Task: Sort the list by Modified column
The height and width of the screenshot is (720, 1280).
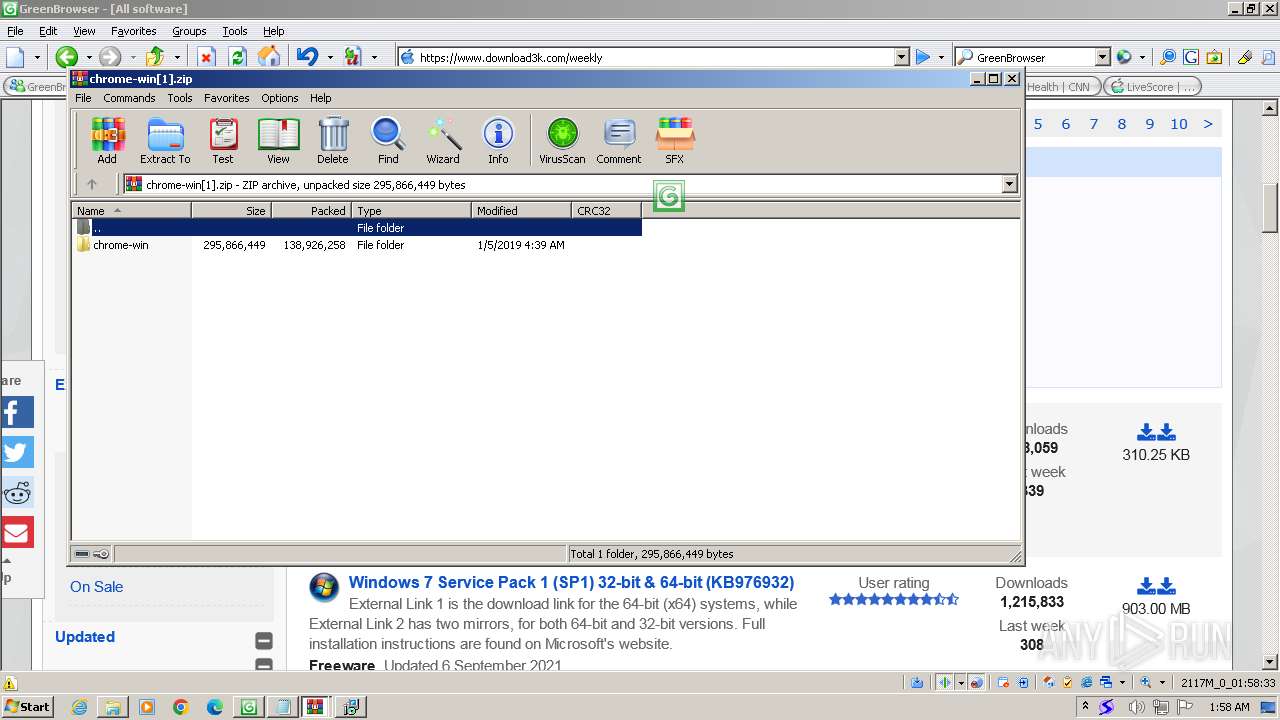Action: pos(521,211)
